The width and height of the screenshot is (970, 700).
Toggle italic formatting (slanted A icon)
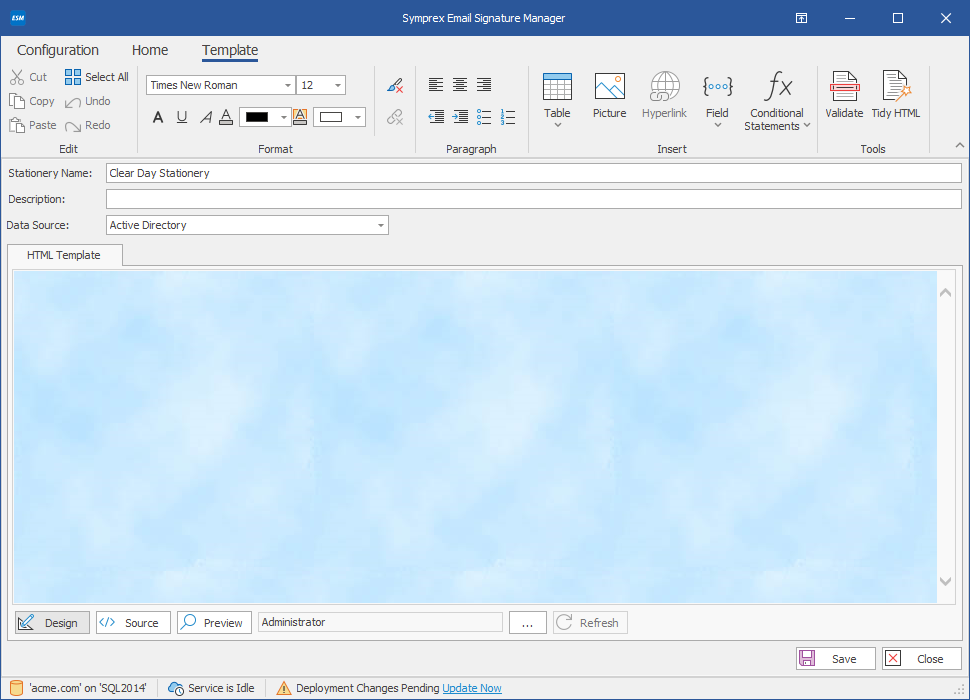[205, 117]
